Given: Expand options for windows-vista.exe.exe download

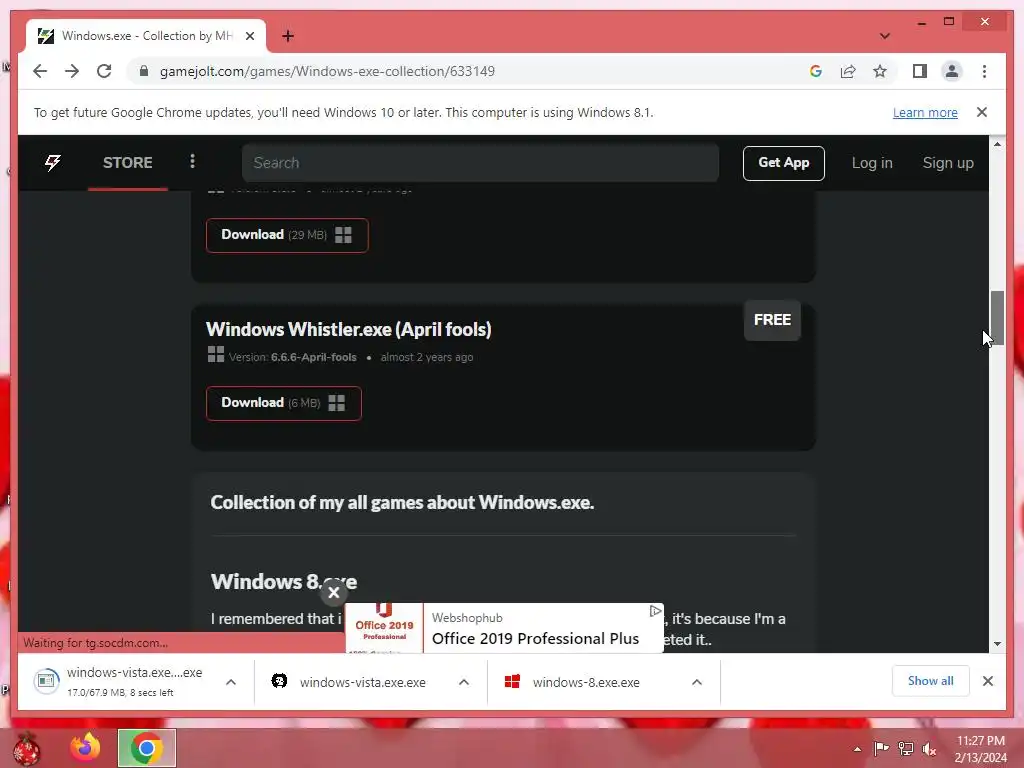Looking at the screenshot, I should (464, 682).
